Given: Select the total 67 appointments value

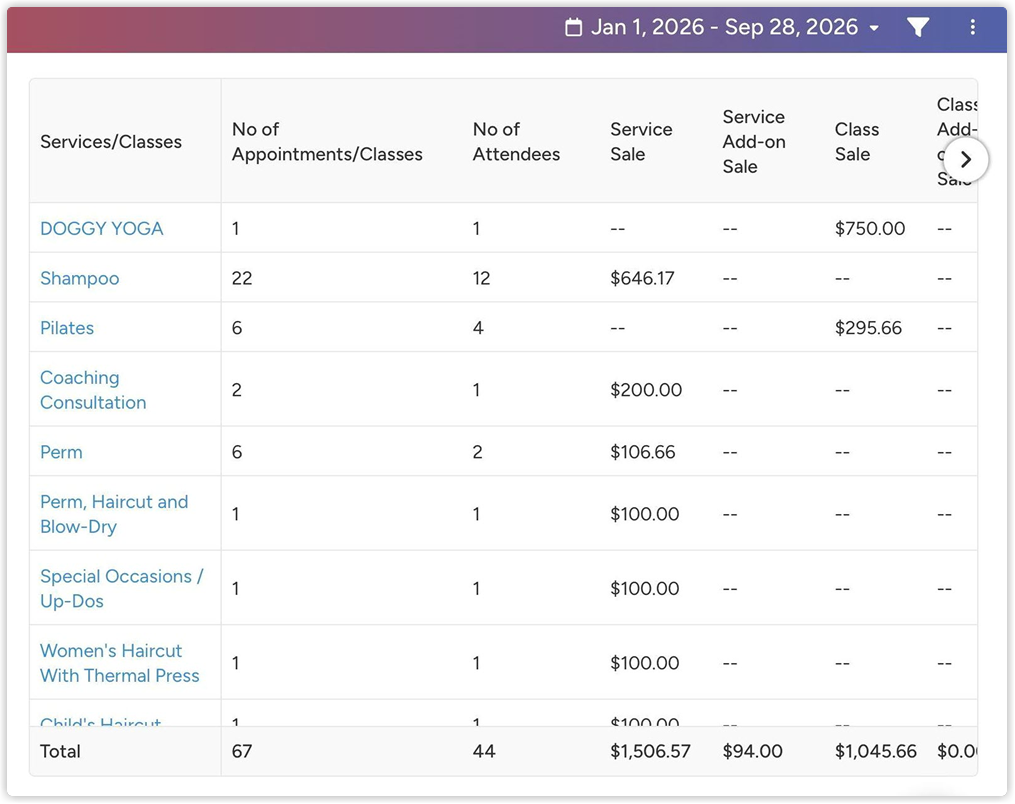Looking at the screenshot, I should [242, 751].
